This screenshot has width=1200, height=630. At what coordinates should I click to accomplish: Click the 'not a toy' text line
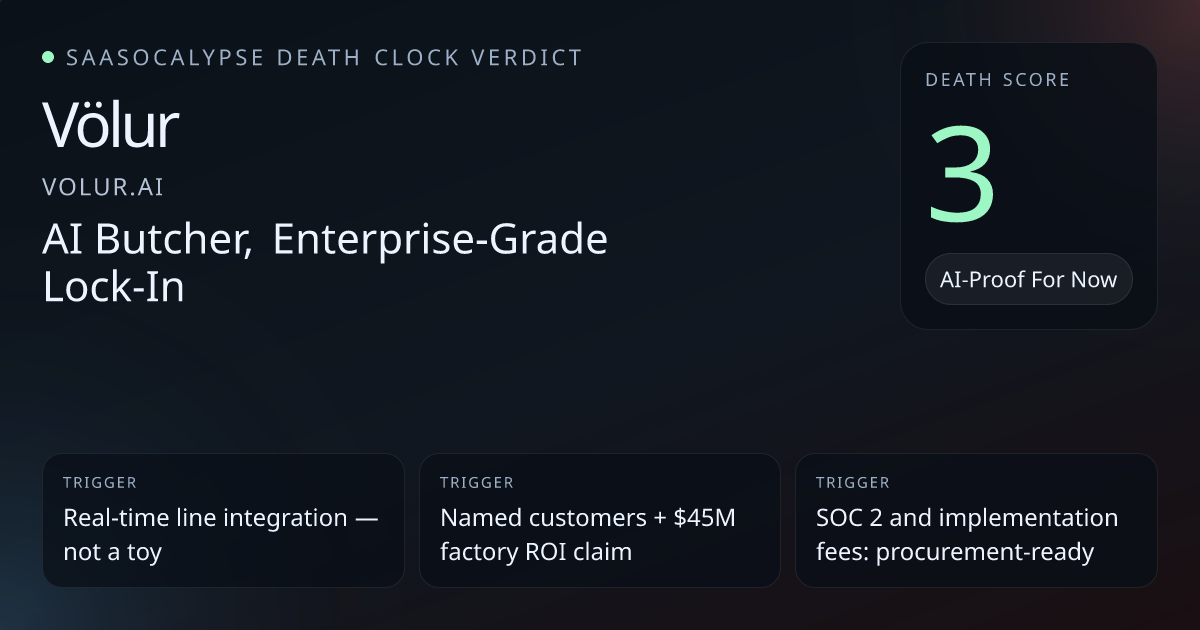112,551
